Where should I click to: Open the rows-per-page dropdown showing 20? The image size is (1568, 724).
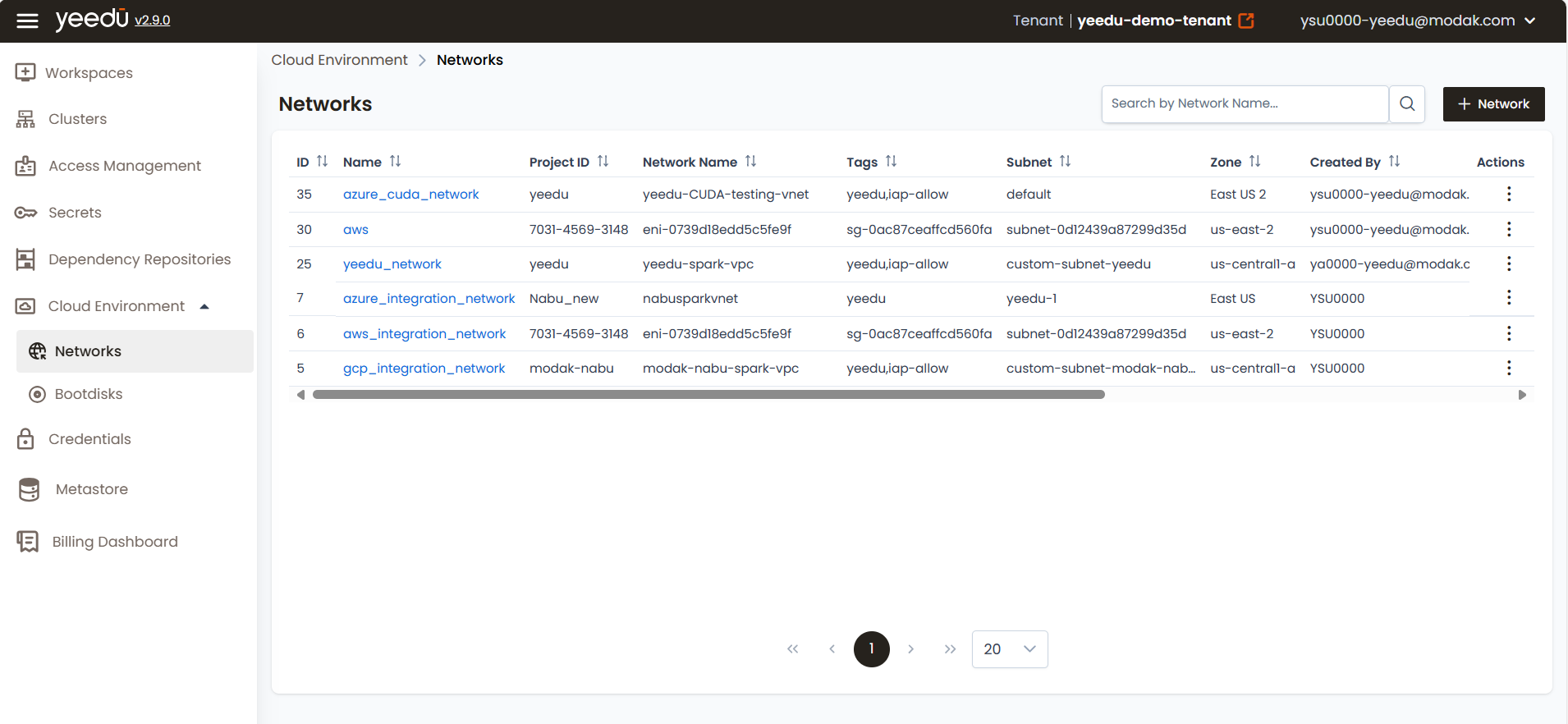pyautogui.click(x=1010, y=649)
